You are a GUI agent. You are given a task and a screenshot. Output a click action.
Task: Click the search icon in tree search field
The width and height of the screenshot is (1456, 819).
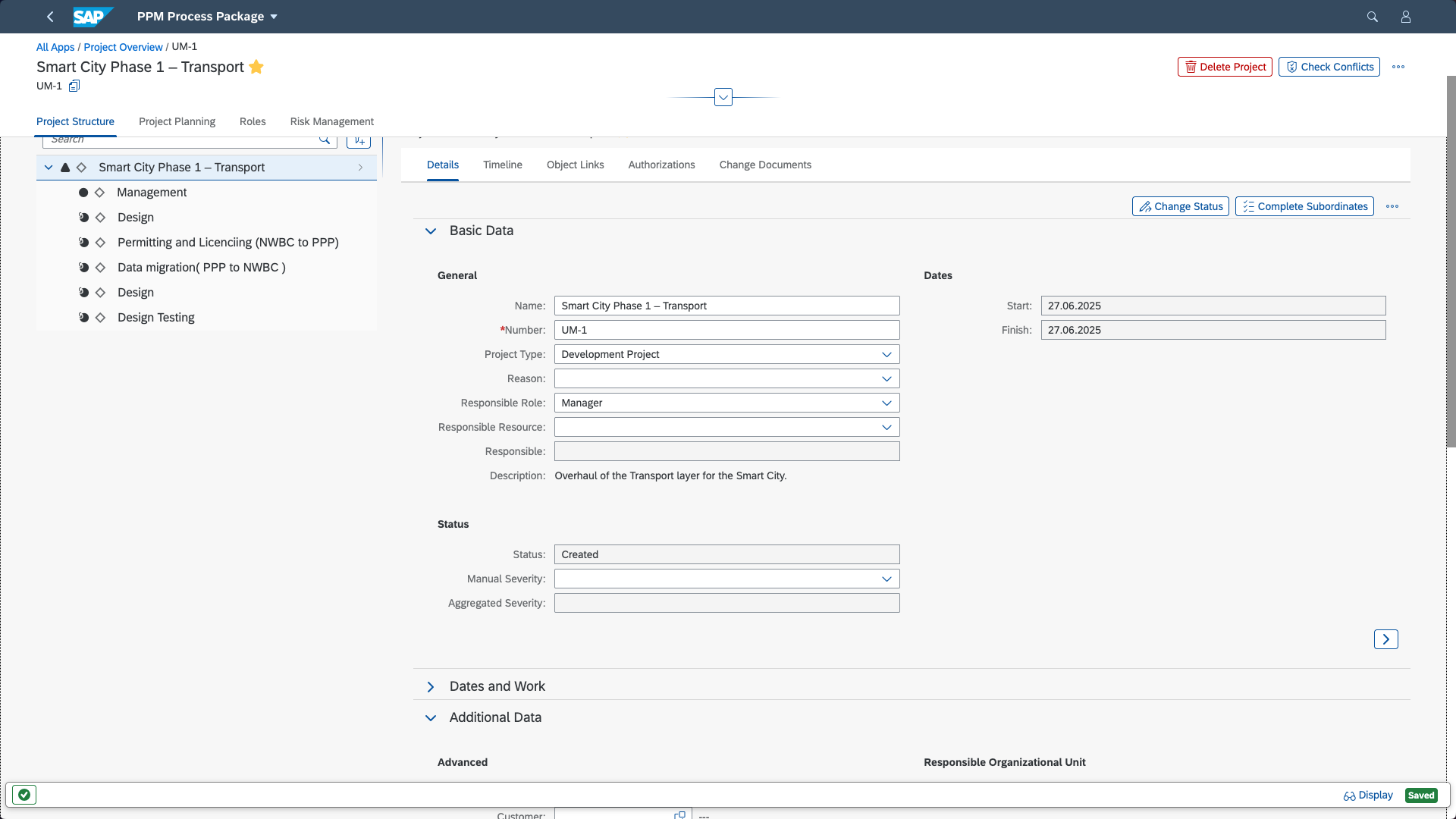click(325, 140)
